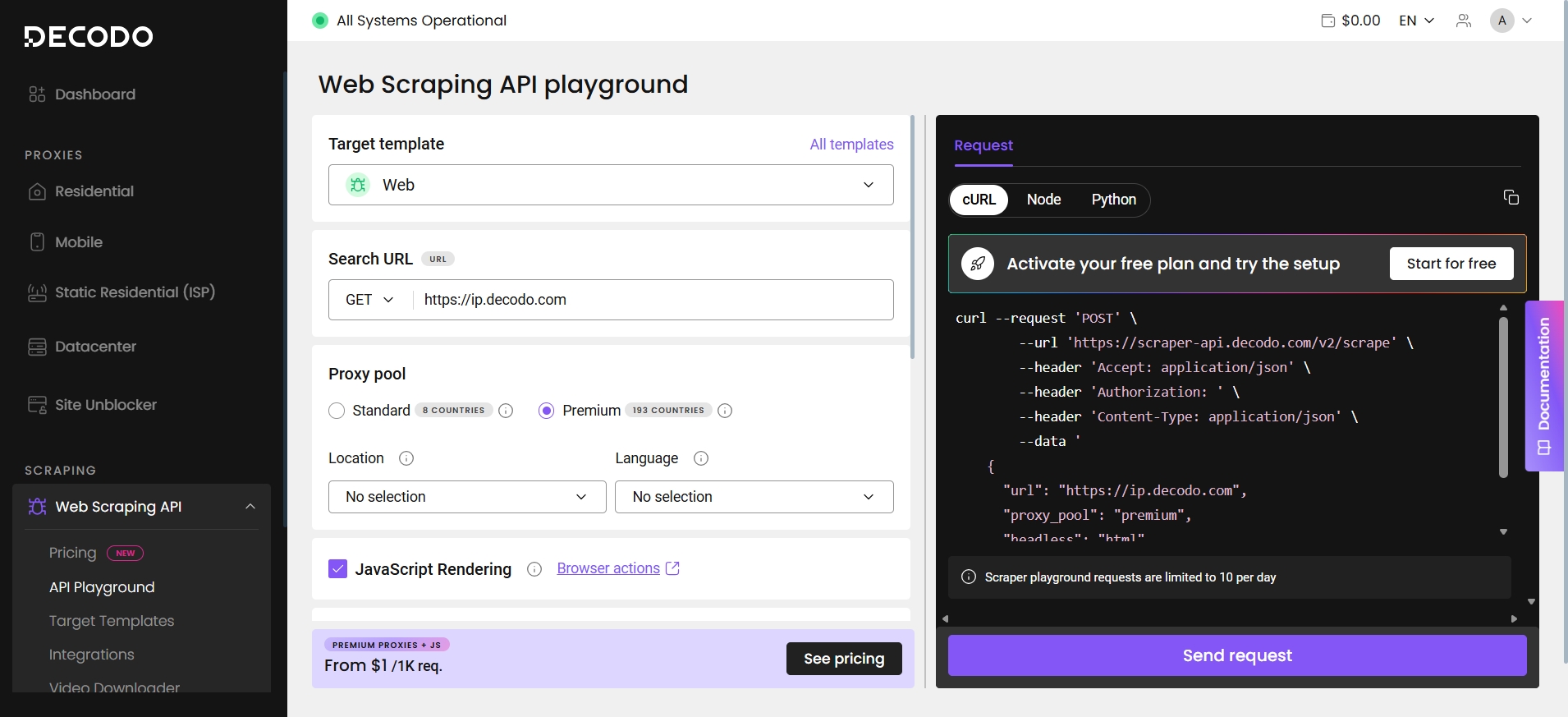Image resolution: width=1568 pixels, height=717 pixels.
Task: Select the Standard proxy pool option
Action: pos(337,411)
